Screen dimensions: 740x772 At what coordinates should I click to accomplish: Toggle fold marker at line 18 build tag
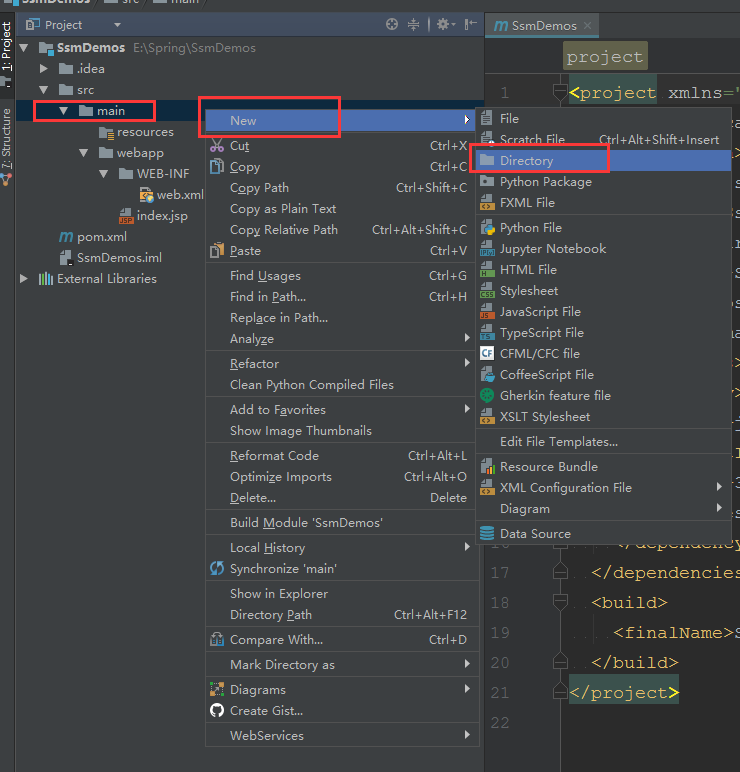click(560, 602)
